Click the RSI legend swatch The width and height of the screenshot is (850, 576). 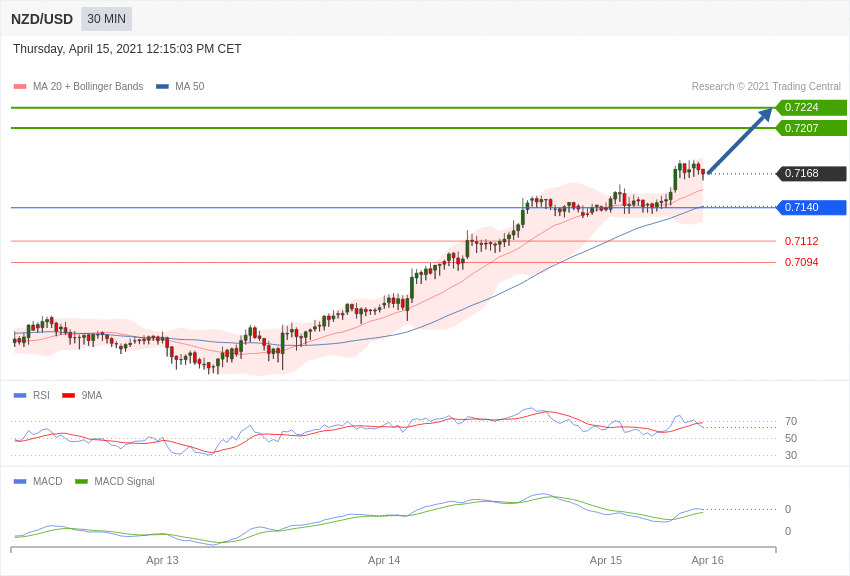point(20,396)
